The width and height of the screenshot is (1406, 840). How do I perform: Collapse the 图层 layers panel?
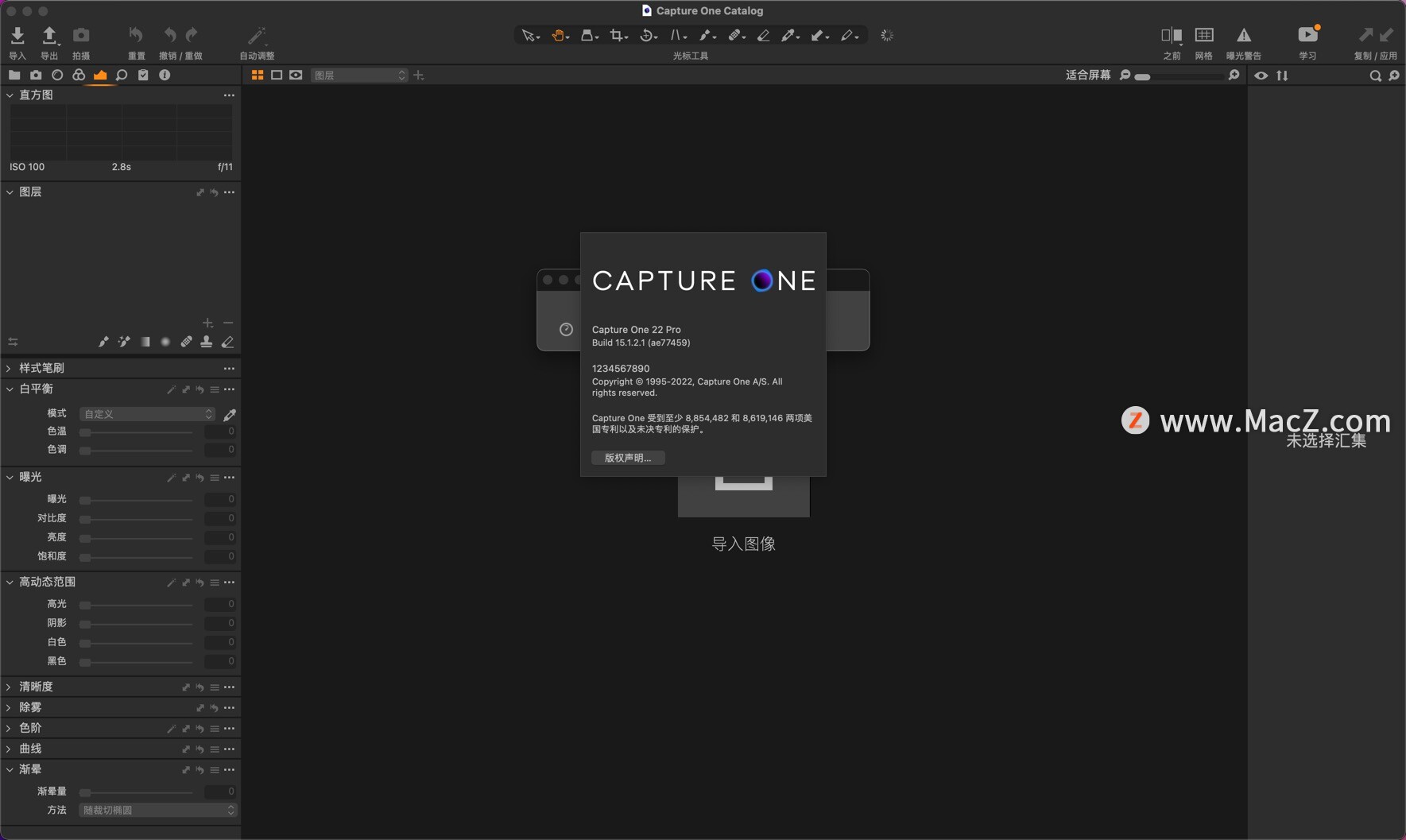[10, 192]
